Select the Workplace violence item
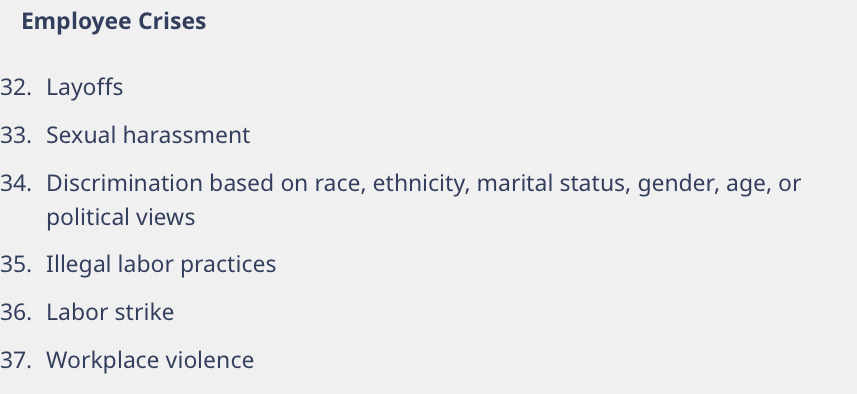The image size is (857, 394). [x=150, y=360]
